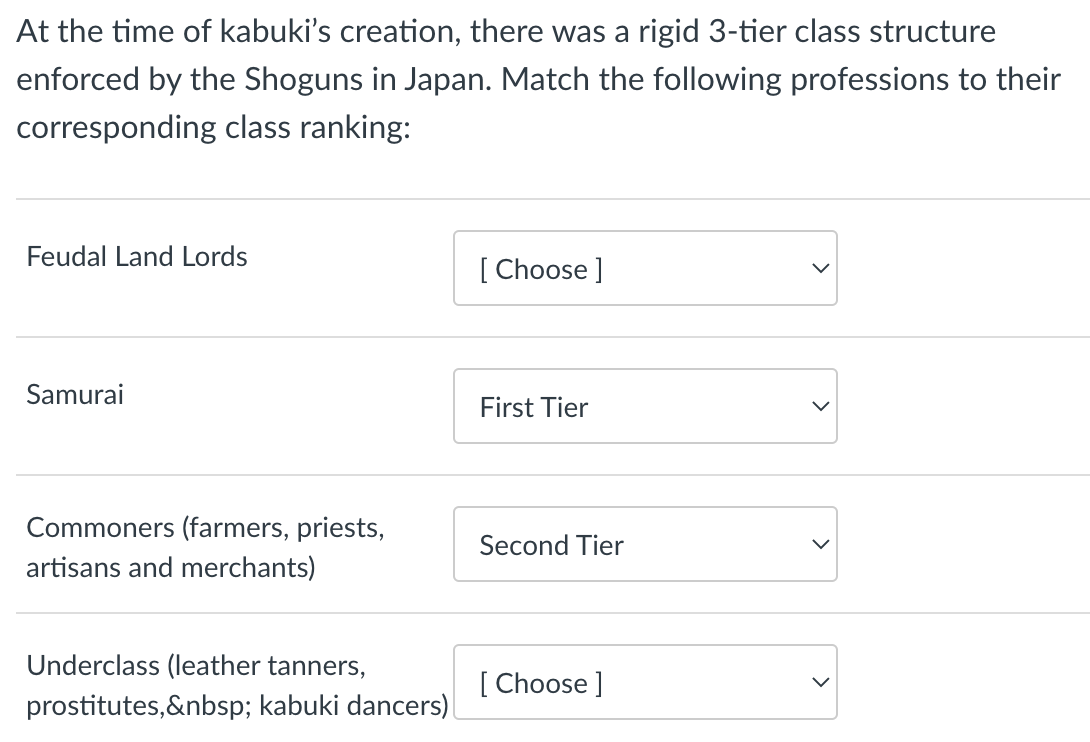Click the chevron on the Underclass selector
Viewport: 1090px width, 742px height.
point(819,682)
